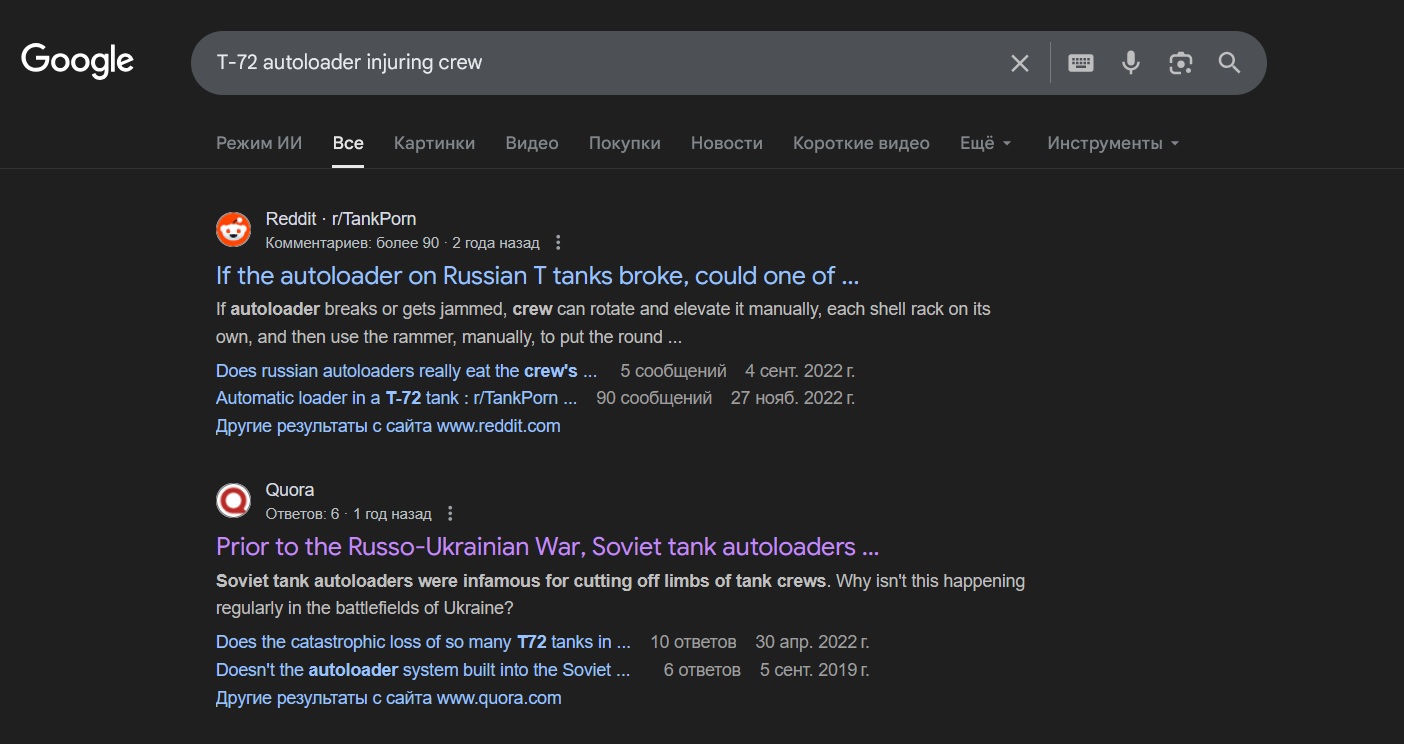Open search by image camera icon
1404x744 pixels.
pyautogui.click(x=1180, y=63)
